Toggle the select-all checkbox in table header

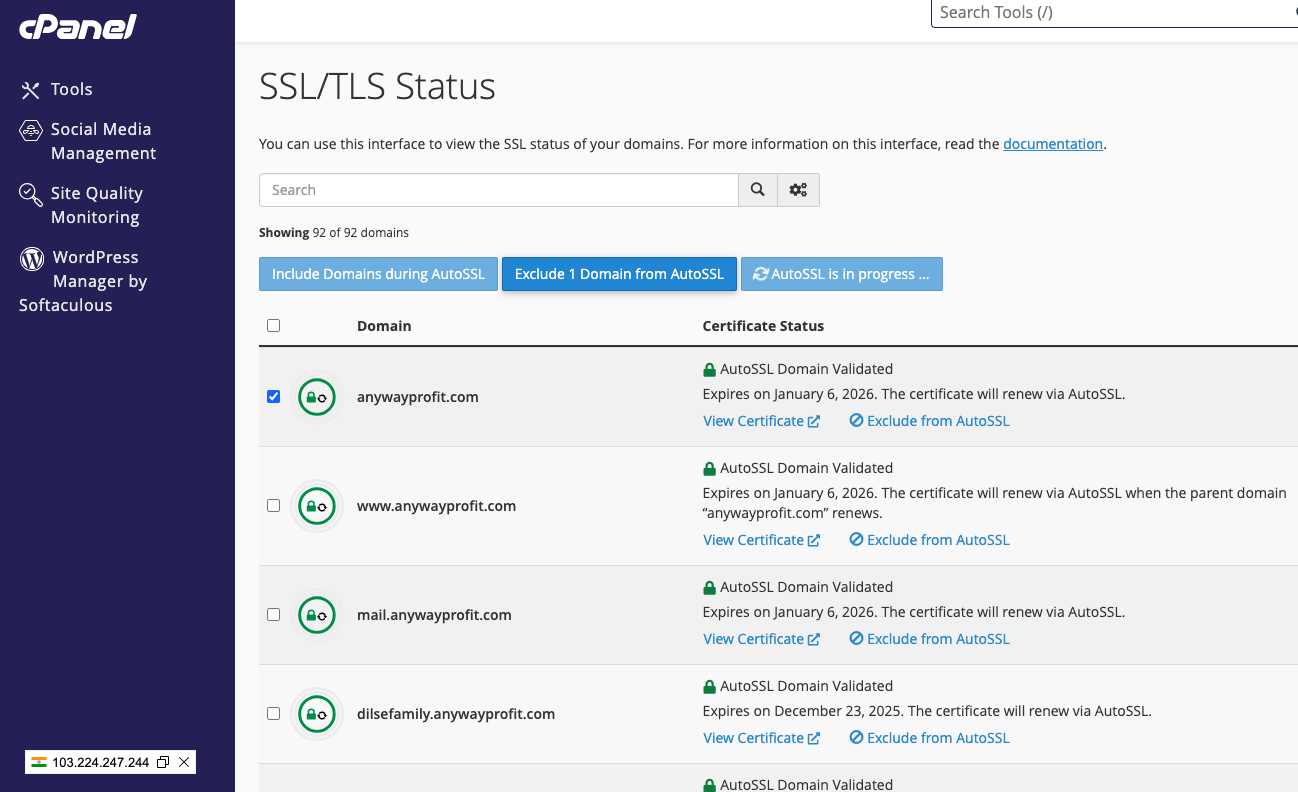pos(274,326)
